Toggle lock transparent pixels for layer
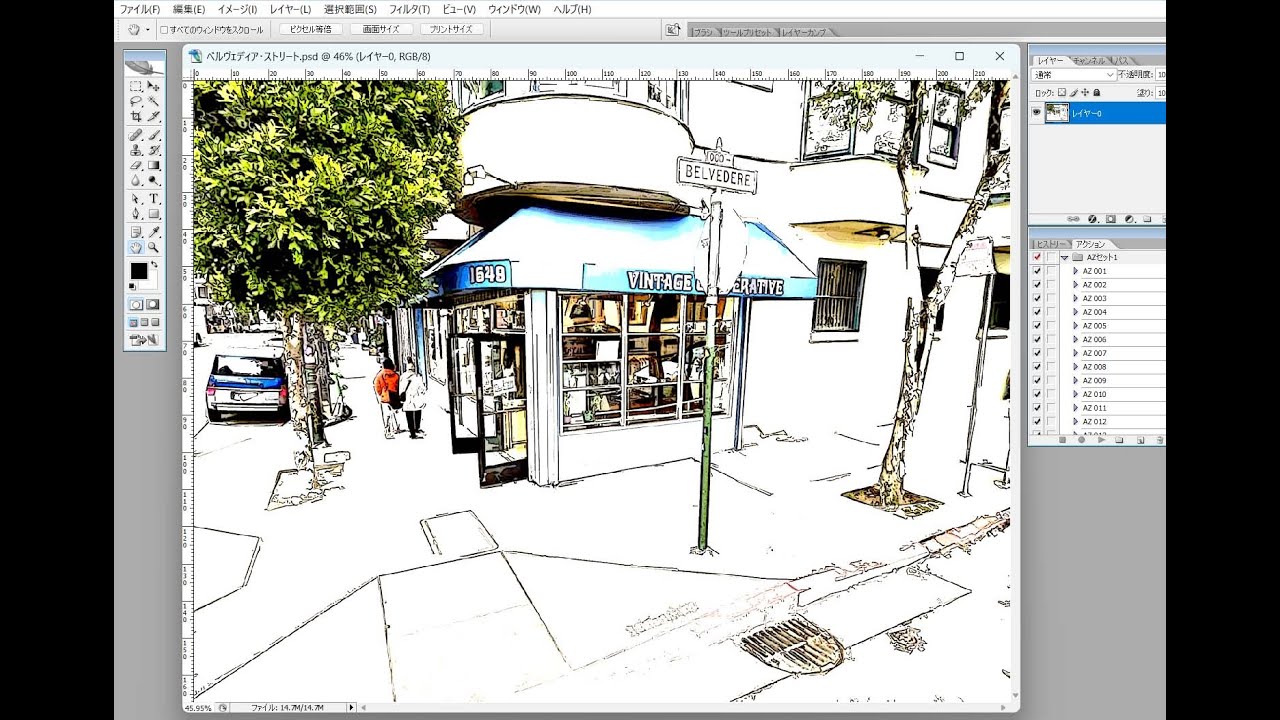This screenshot has width=1280, height=720. (x=1061, y=93)
